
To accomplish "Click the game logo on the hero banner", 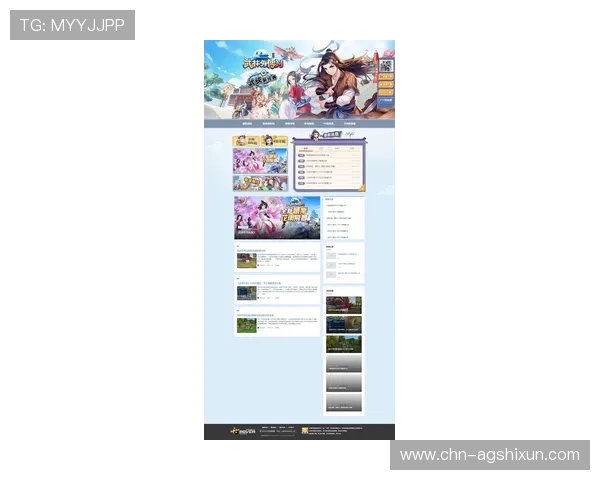I will tap(264, 61).
